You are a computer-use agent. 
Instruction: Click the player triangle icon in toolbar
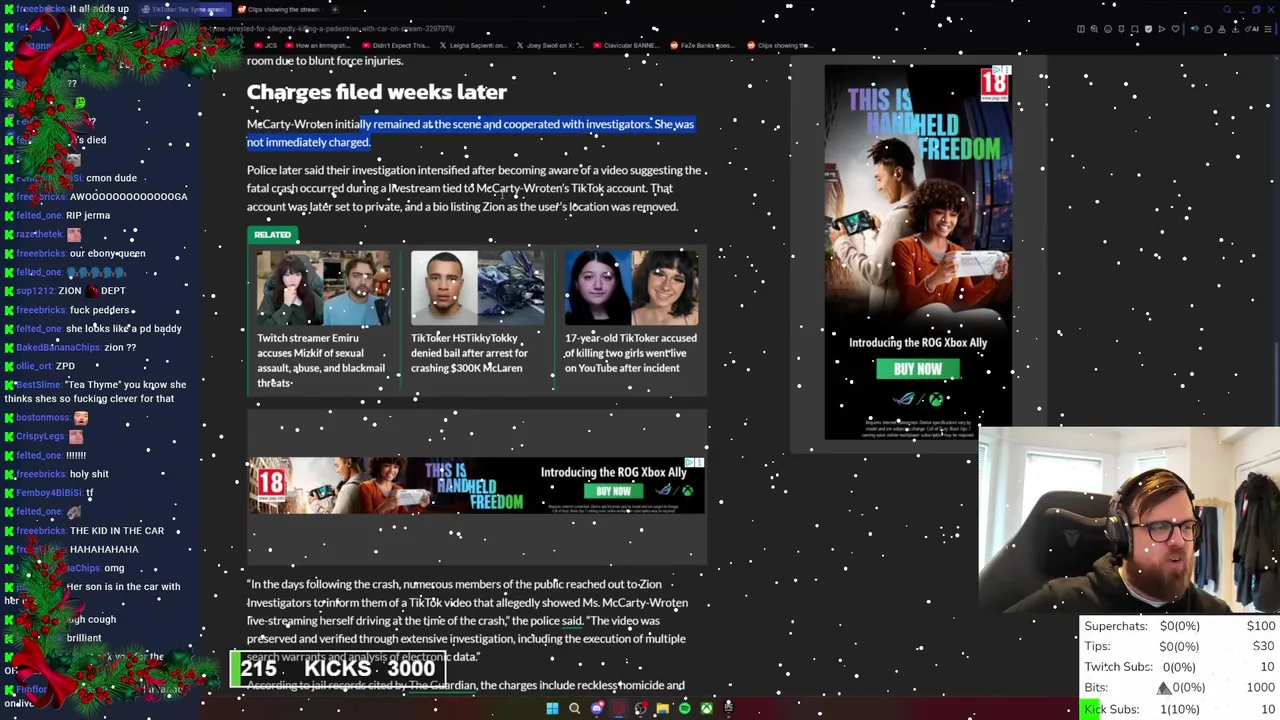(1162, 29)
